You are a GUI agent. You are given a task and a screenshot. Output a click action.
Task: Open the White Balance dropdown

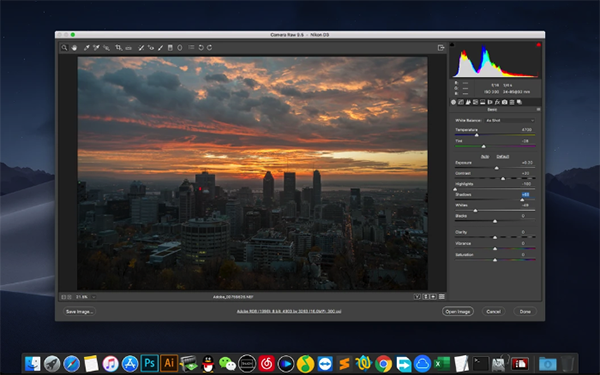tap(510, 121)
